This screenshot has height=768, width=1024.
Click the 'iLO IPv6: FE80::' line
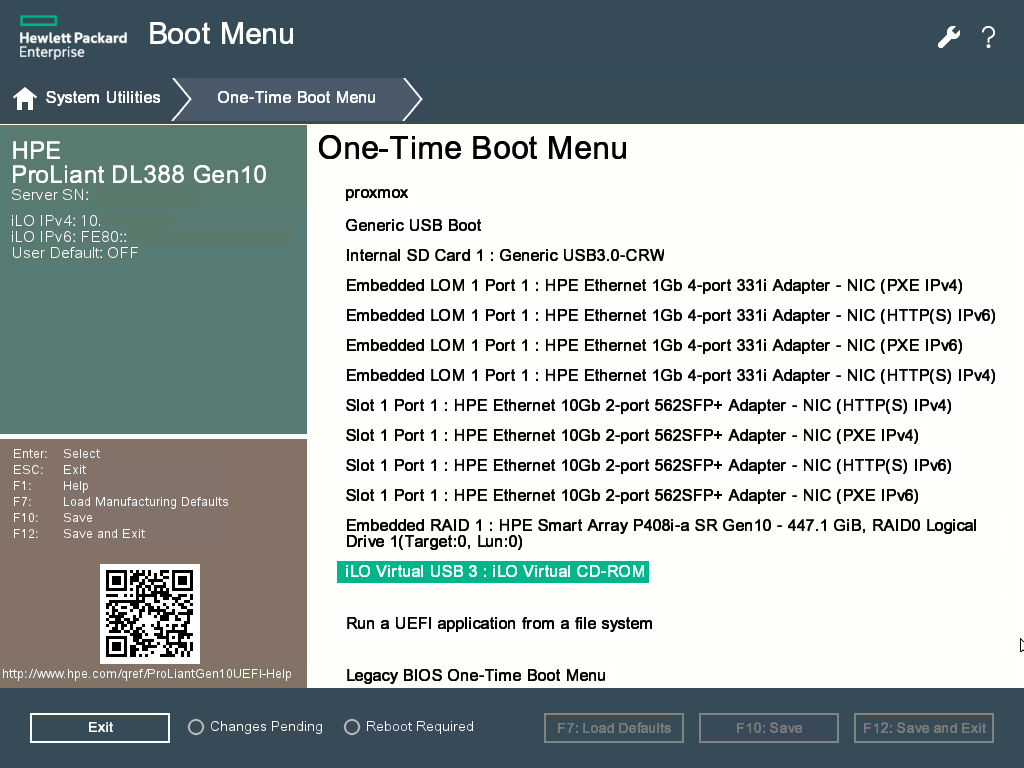pyautogui.click(x=69, y=237)
